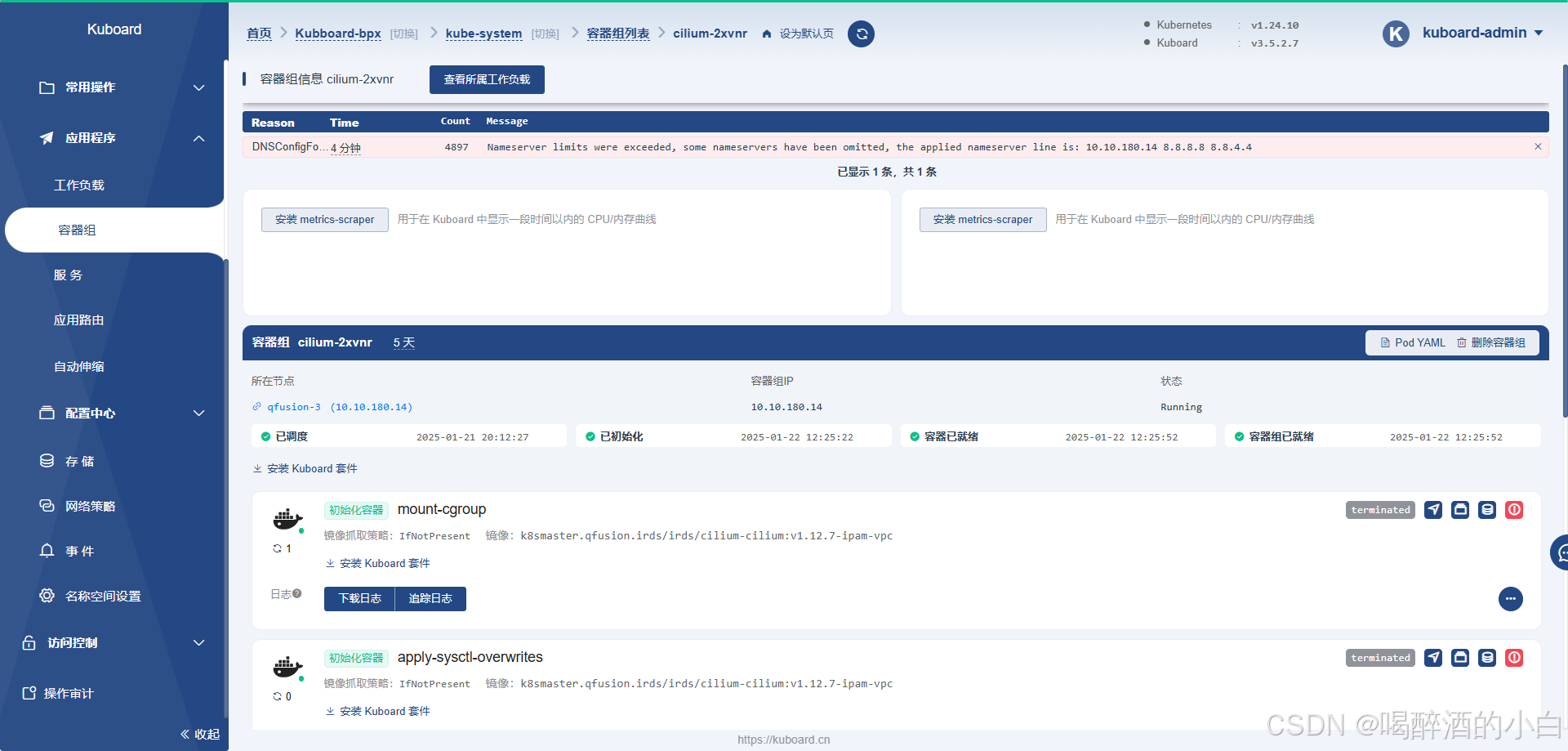Select 网络策略 in the sidebar menu
The image size is (1568, 751).
tap(90, 507)
